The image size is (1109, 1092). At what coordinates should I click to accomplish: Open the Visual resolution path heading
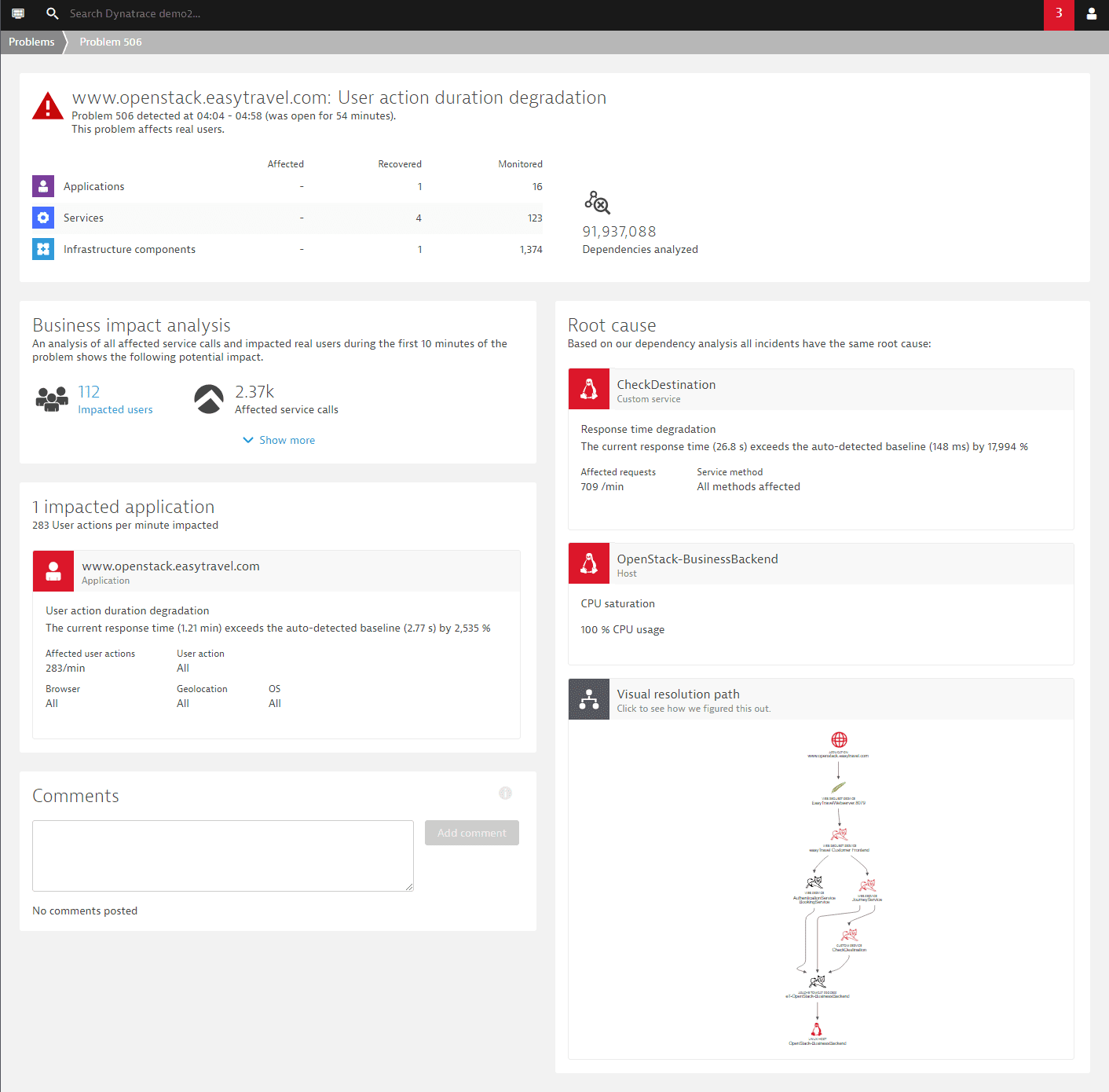pyautogui.click(x=678, y=694)
